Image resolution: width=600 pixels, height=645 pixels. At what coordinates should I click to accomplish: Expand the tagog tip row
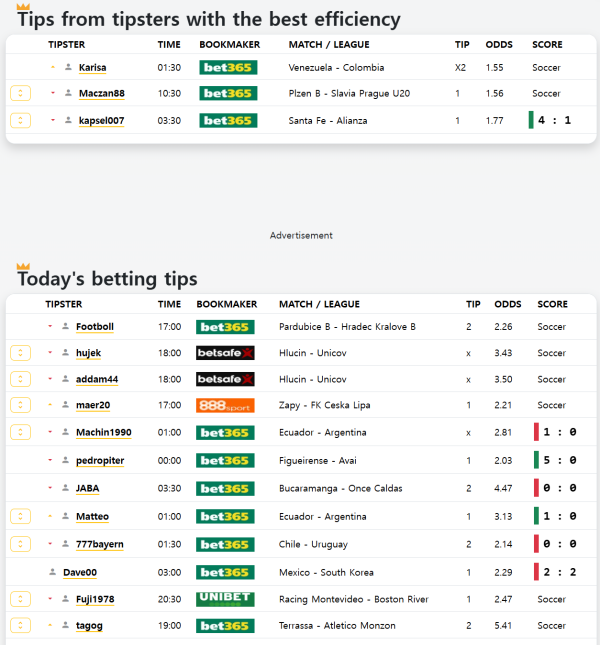[x=20, y=625]
